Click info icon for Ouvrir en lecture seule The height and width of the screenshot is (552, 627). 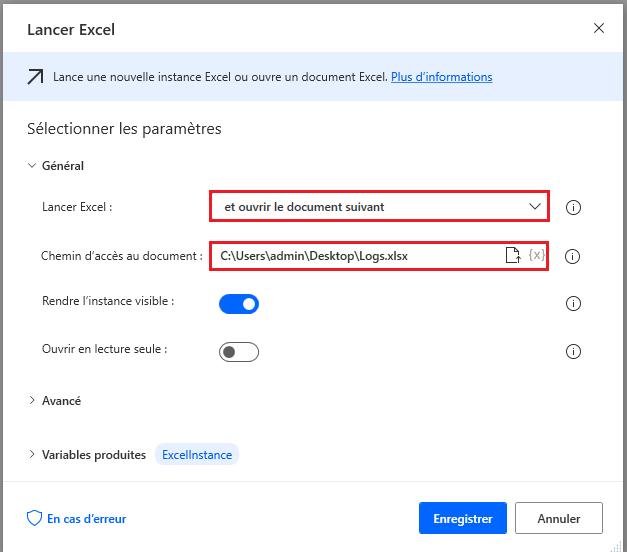pos(573,351)
